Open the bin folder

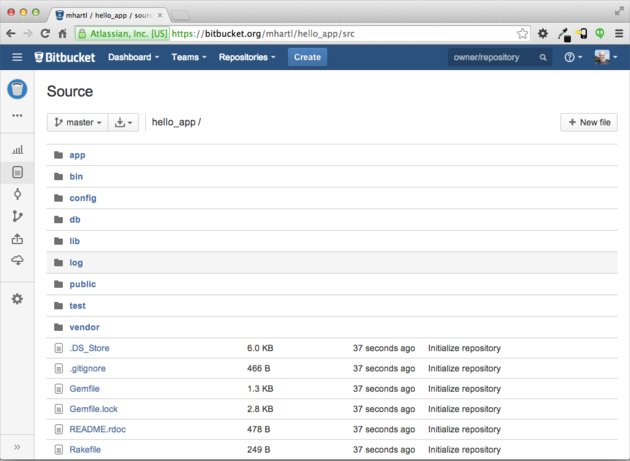point(76,176)
